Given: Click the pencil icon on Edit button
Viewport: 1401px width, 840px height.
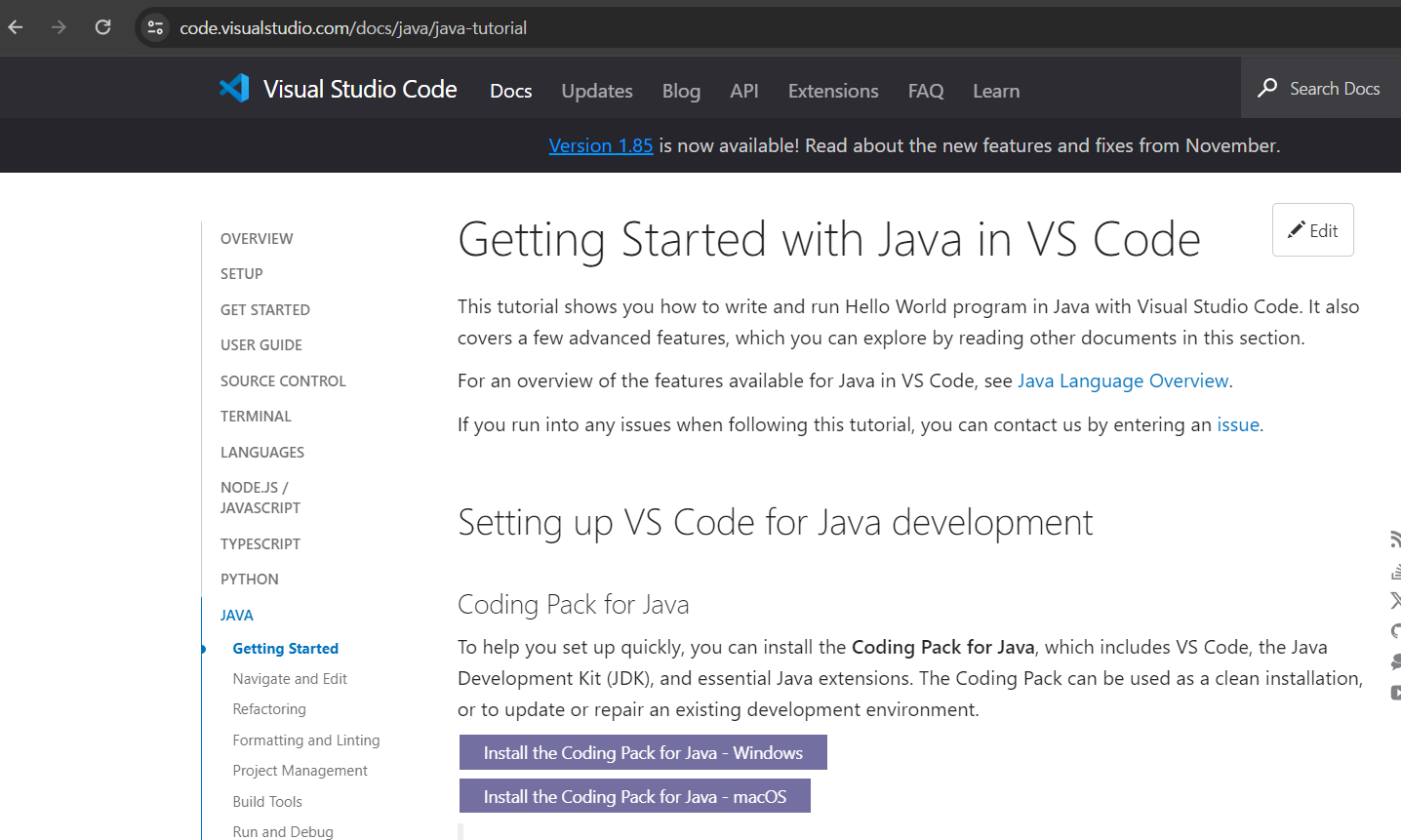Looking at the screenshot, I should (1297, 230).
